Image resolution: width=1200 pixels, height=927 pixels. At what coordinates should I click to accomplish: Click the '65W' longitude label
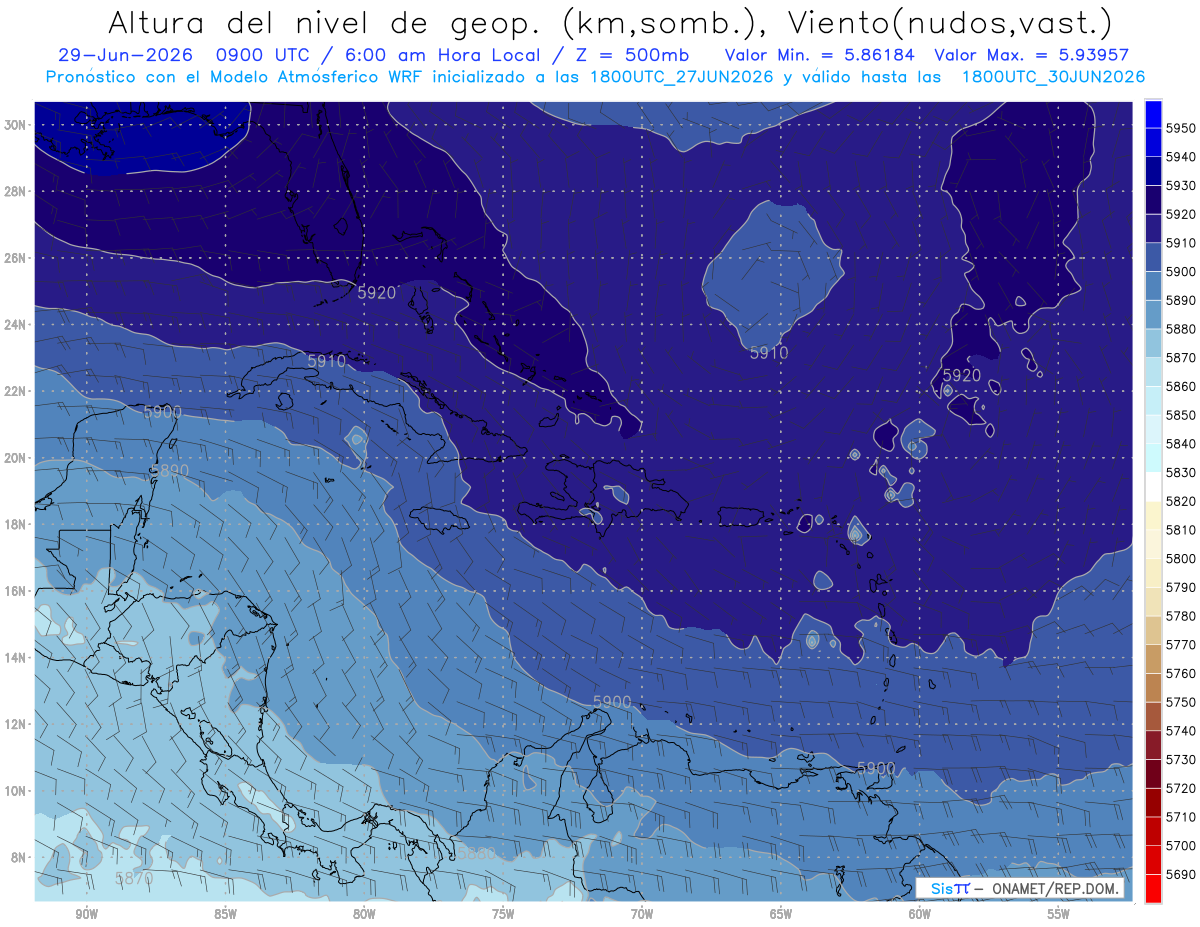point(781,913)
